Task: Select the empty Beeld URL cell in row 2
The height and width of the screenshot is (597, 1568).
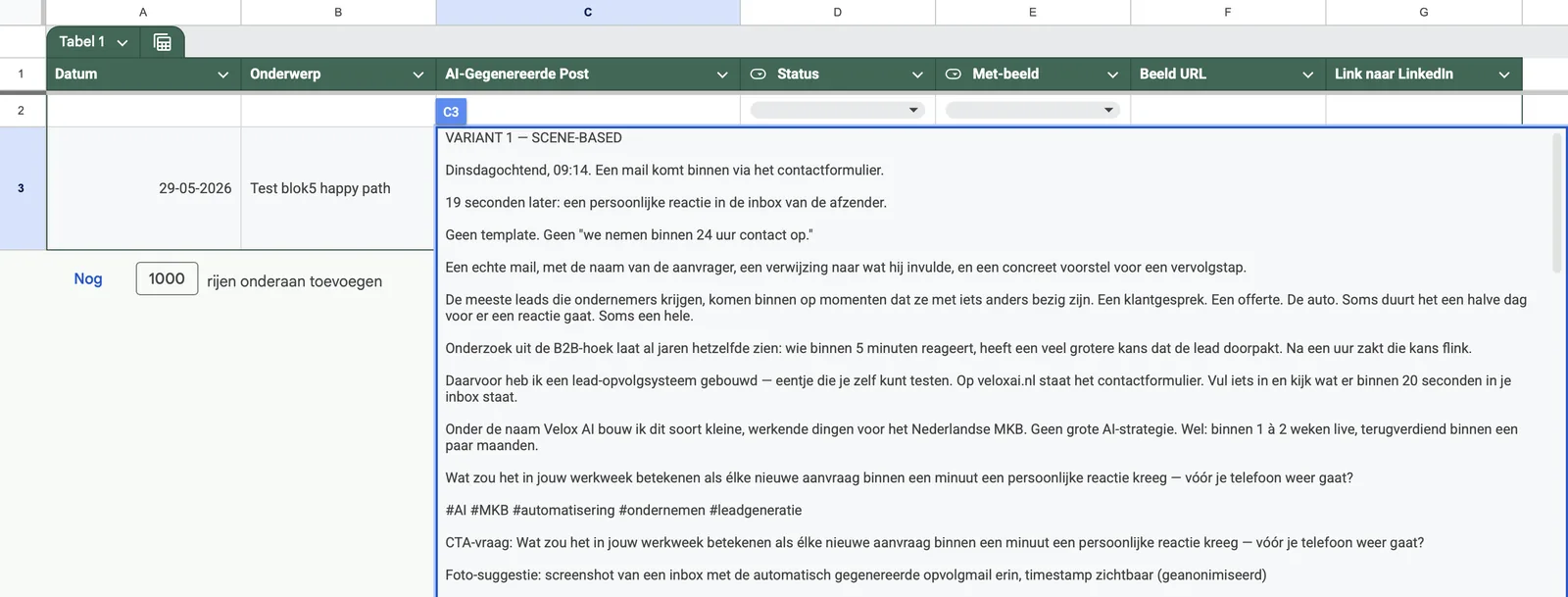Action: [x=1228, y=111]
